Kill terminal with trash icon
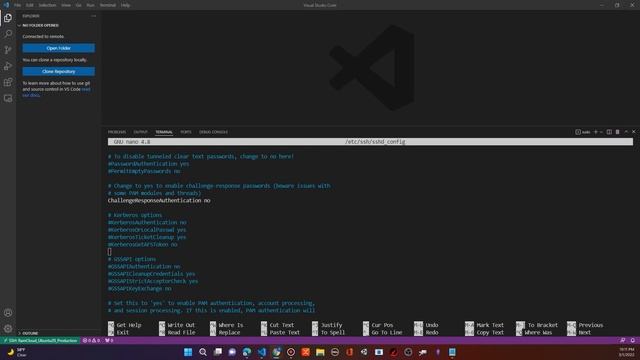 (618, 132)
